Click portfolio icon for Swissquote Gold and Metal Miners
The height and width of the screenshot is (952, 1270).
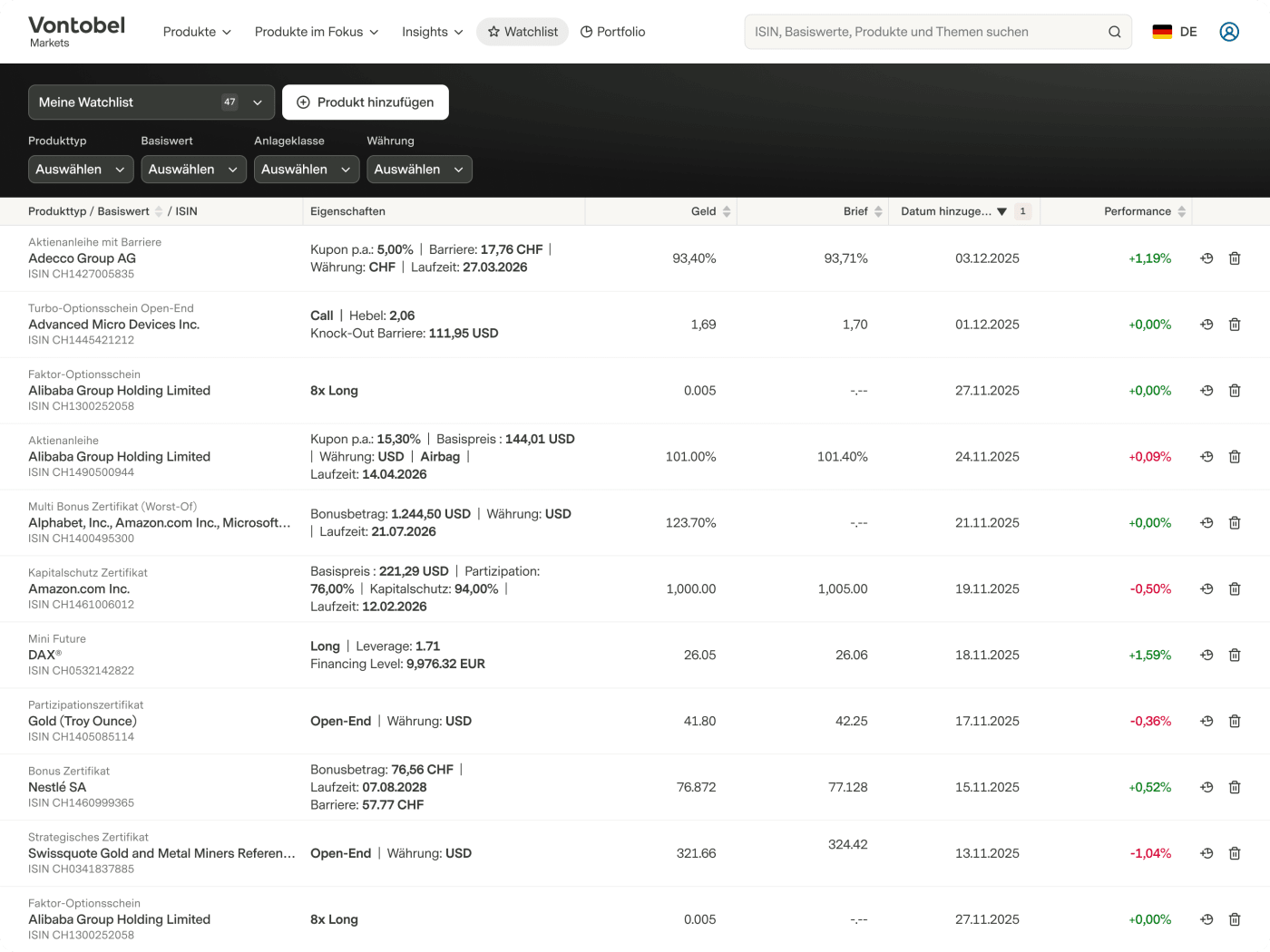coord(1206,854)
